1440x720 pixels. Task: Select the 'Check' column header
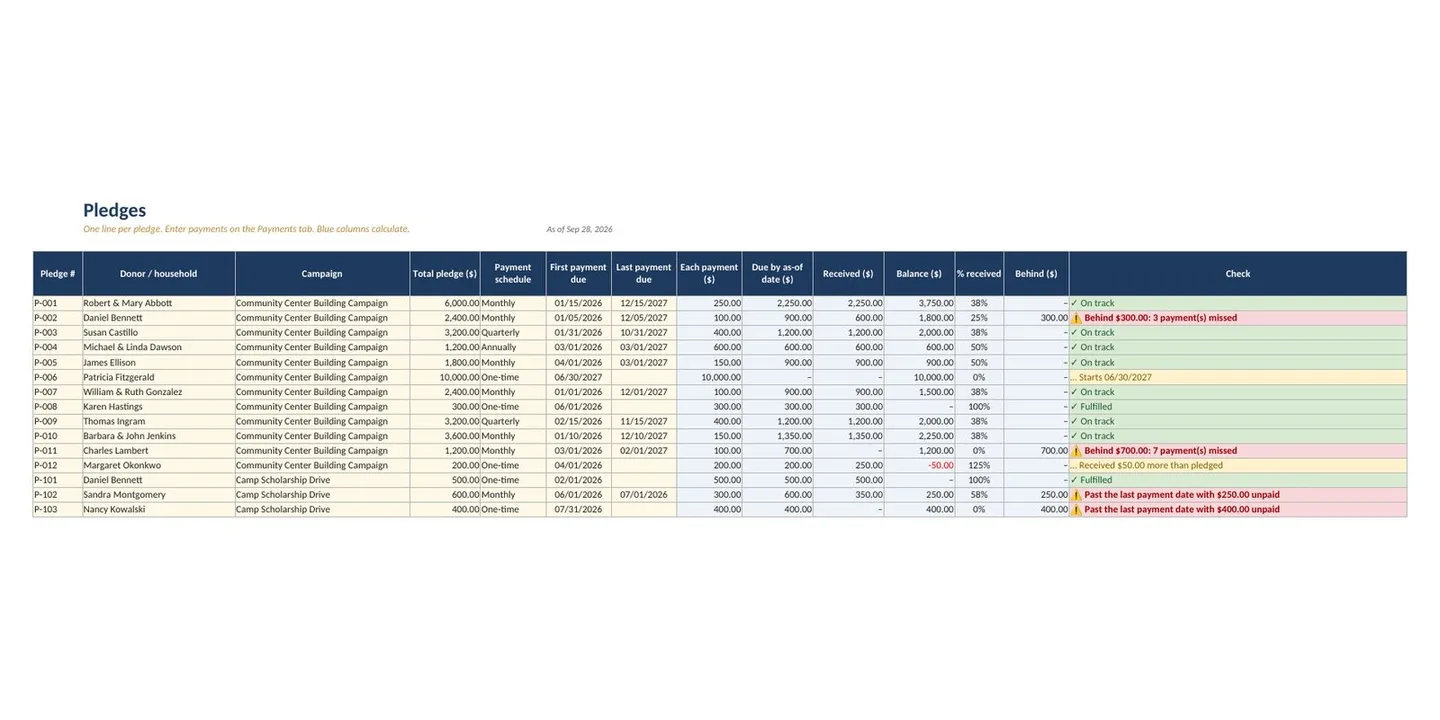pyautogui.click(x=1238, y=274)
